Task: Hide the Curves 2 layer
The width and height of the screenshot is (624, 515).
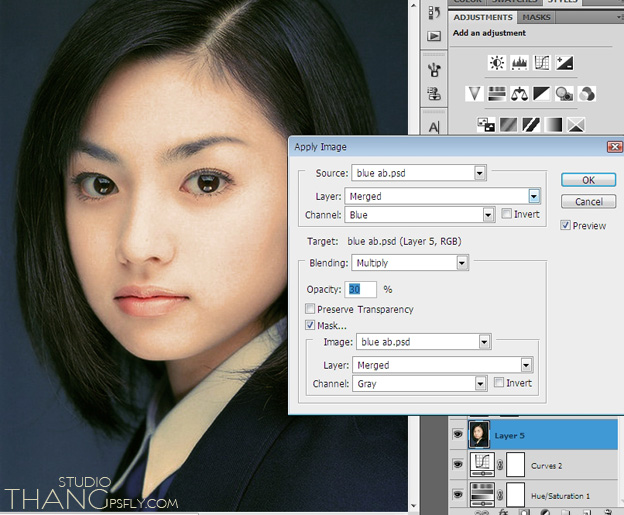Action: tap(458, 464)
